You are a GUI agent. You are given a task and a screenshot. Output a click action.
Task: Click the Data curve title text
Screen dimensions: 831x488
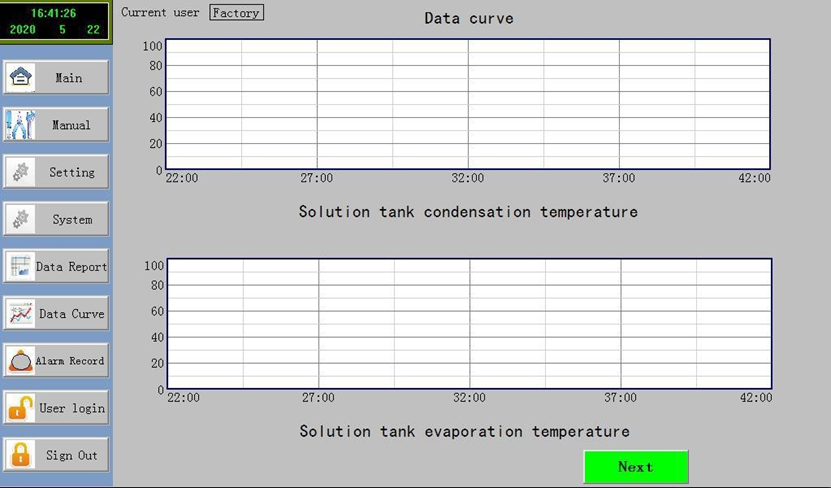coord(469,19)
